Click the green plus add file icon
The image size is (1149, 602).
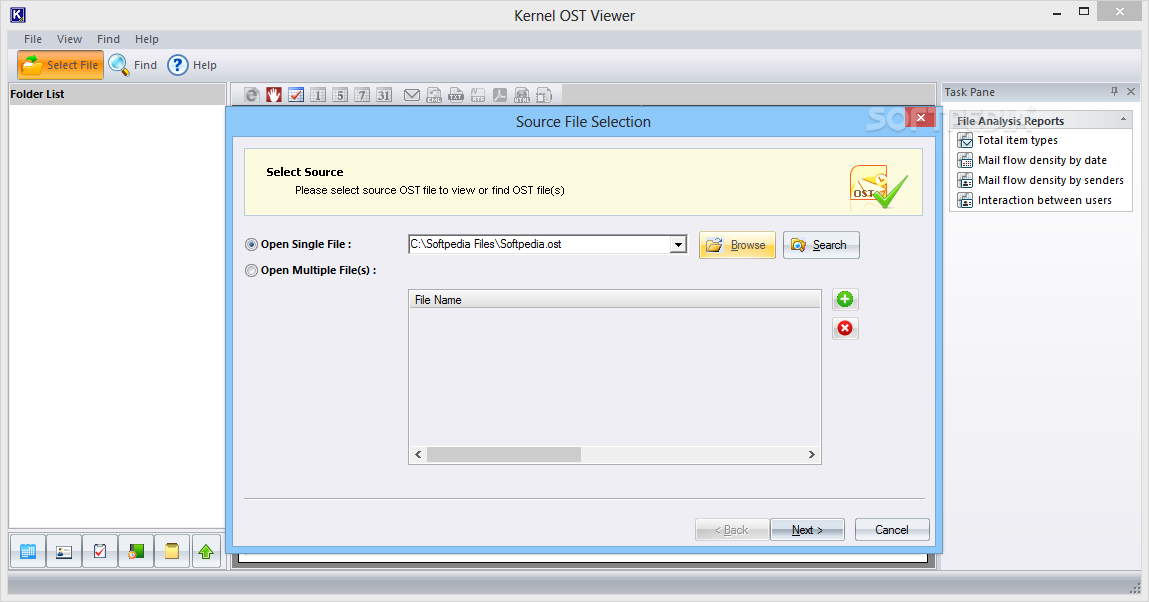pos(845,299)
